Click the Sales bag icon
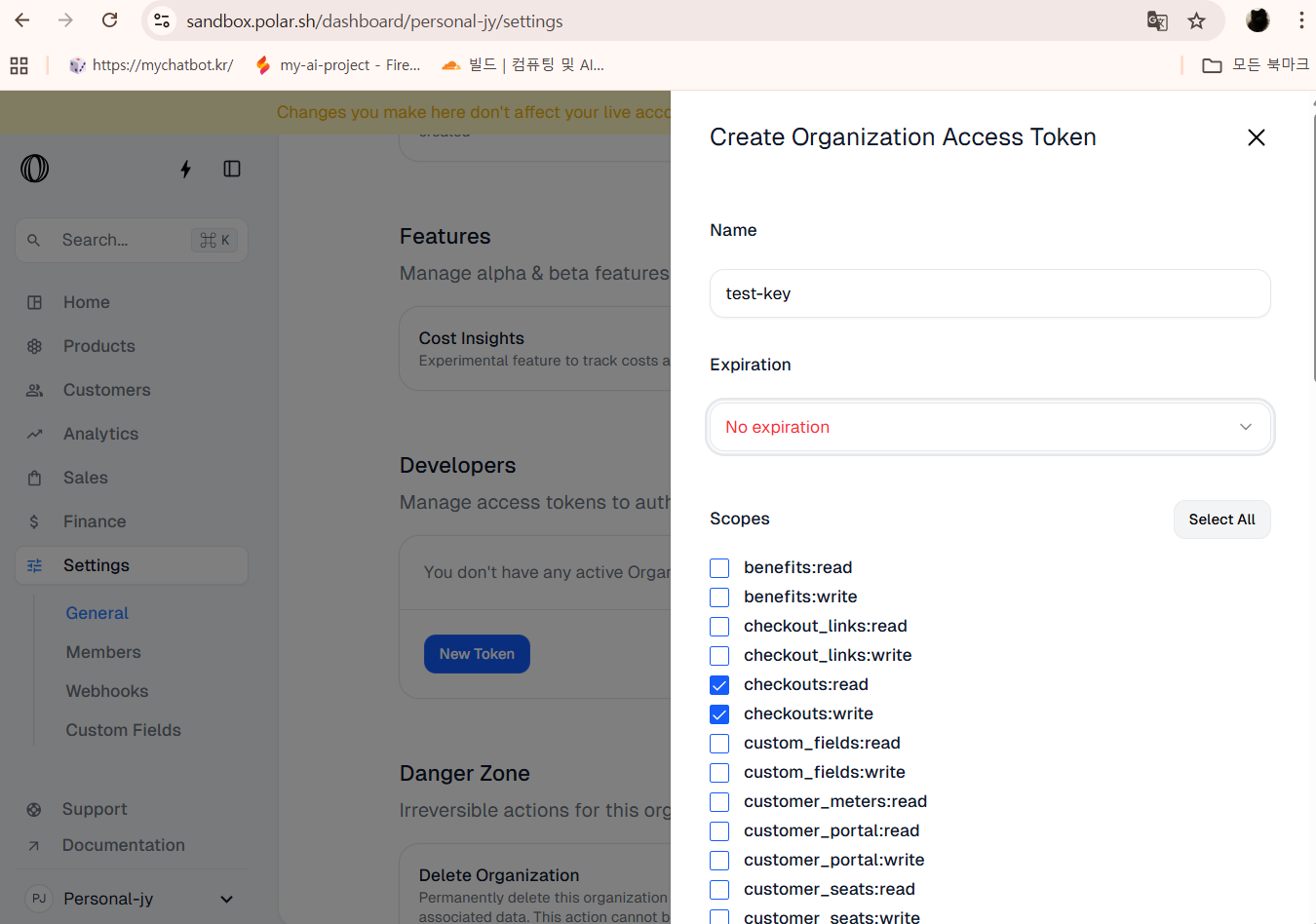 [35, 478]
